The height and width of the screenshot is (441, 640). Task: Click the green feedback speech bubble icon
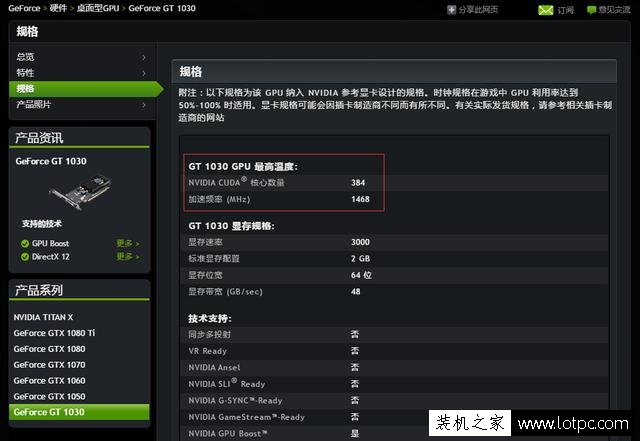(591, 10)
